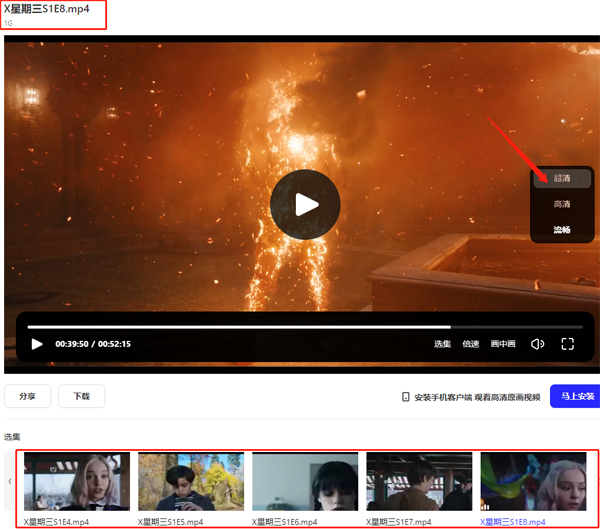Click the 马上安装 install button

[x=576, y=396]
